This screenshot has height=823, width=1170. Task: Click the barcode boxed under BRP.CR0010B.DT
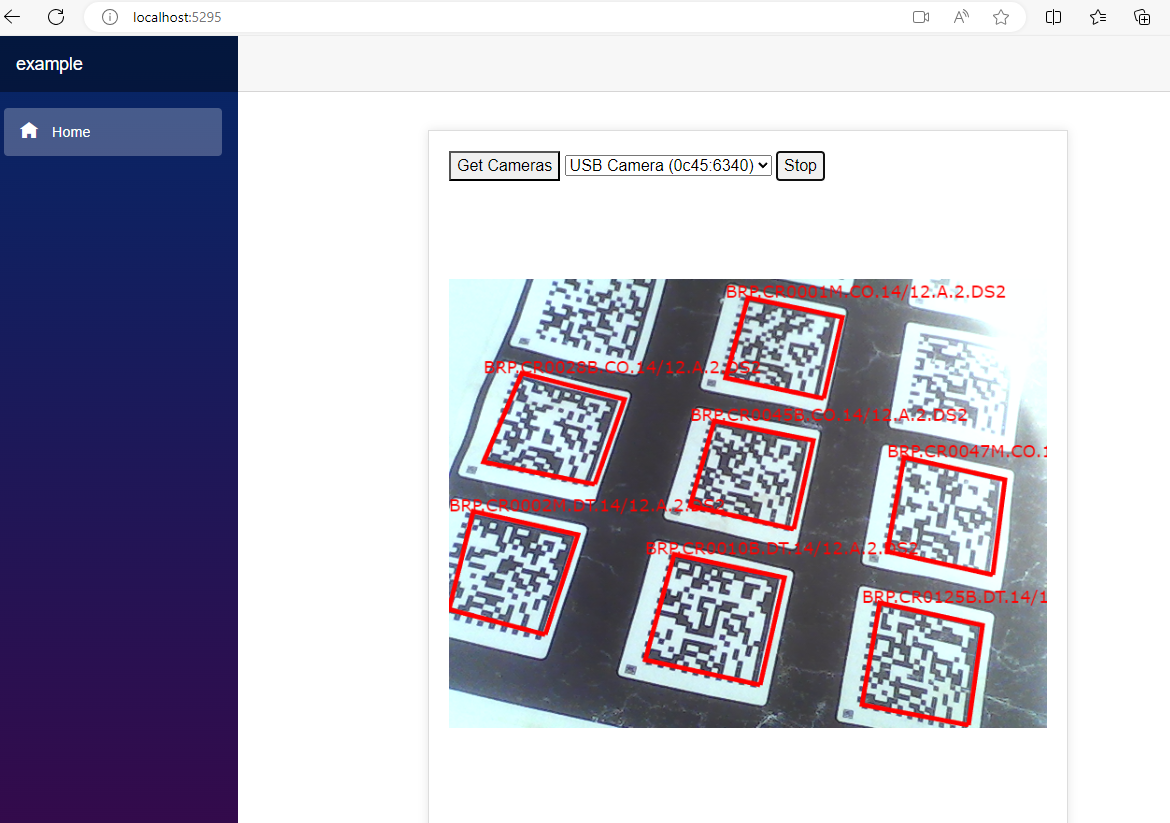[x=712, y=620]
